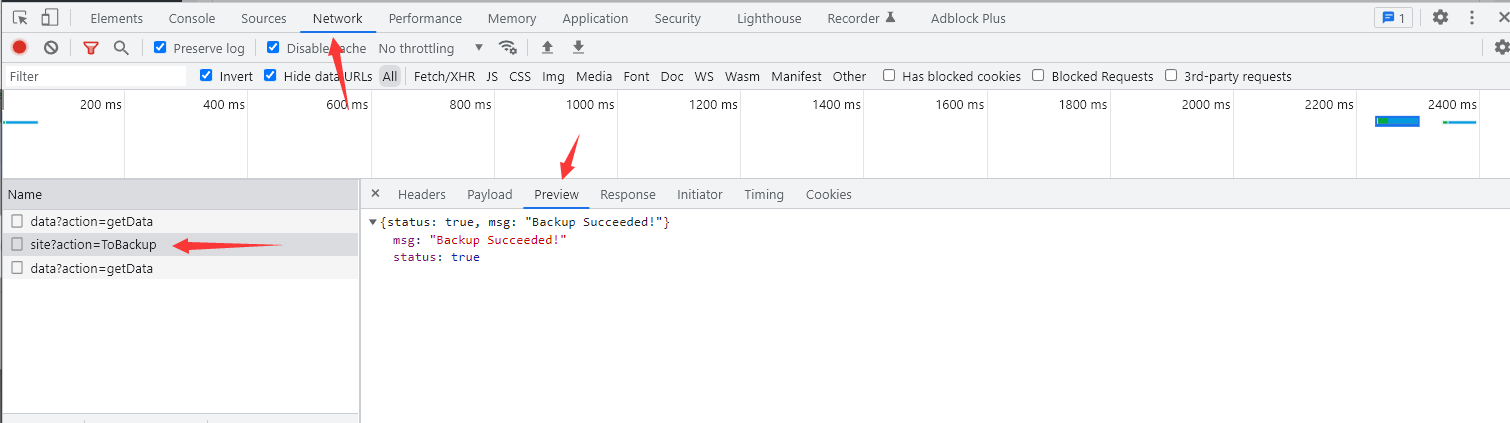Open DevTools settings gear
Viewport: 1510px width, 423px height.
click(1440, 17)
